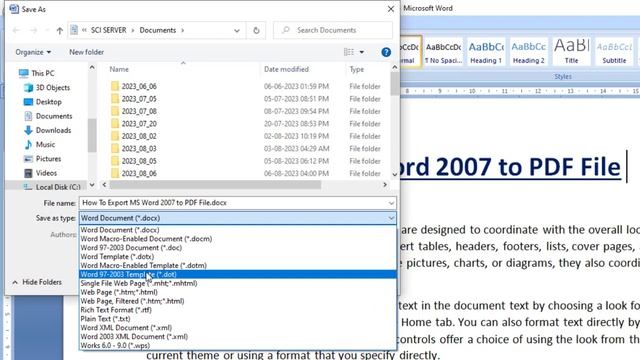Choose Rich Text Format (*.rtf)
The height and width of the screenshot is (360, 640).
click(238, 310)
